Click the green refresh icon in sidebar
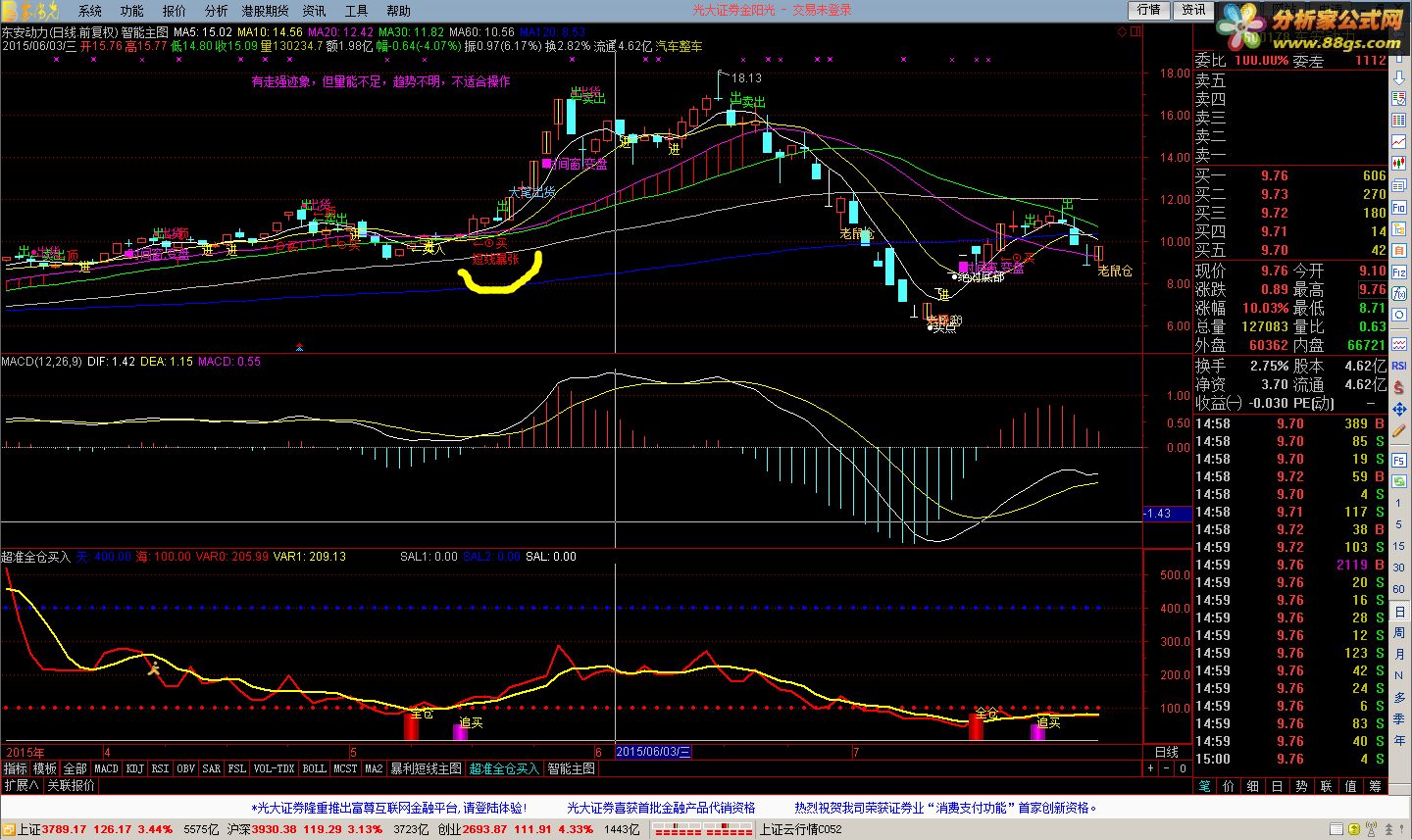The width and height of the screenshot is (1412, 840). (x=1399, y=481)
